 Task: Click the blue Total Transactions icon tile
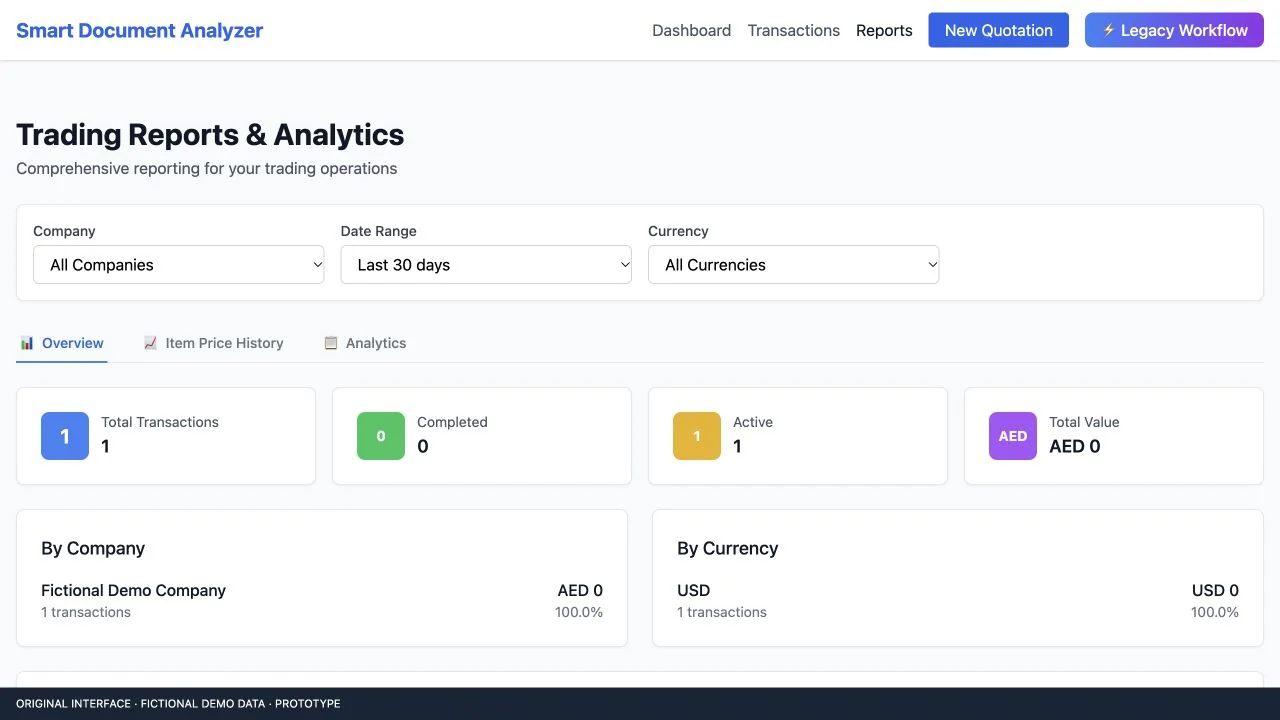point(65,436)
